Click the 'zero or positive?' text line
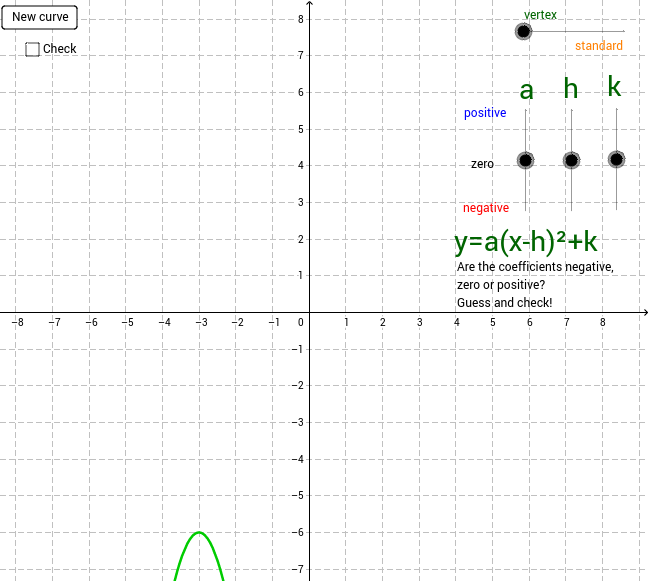The height and width of the screenshot is (583, 650). pyautogui.click(x=501, y=285)
